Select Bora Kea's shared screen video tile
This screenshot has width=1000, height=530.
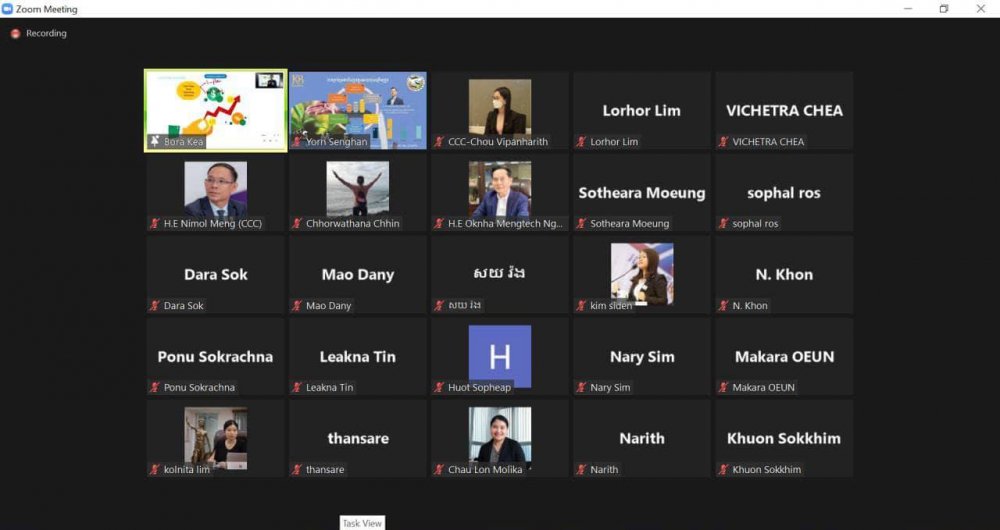pyautogui.click(x=215, y=105)
